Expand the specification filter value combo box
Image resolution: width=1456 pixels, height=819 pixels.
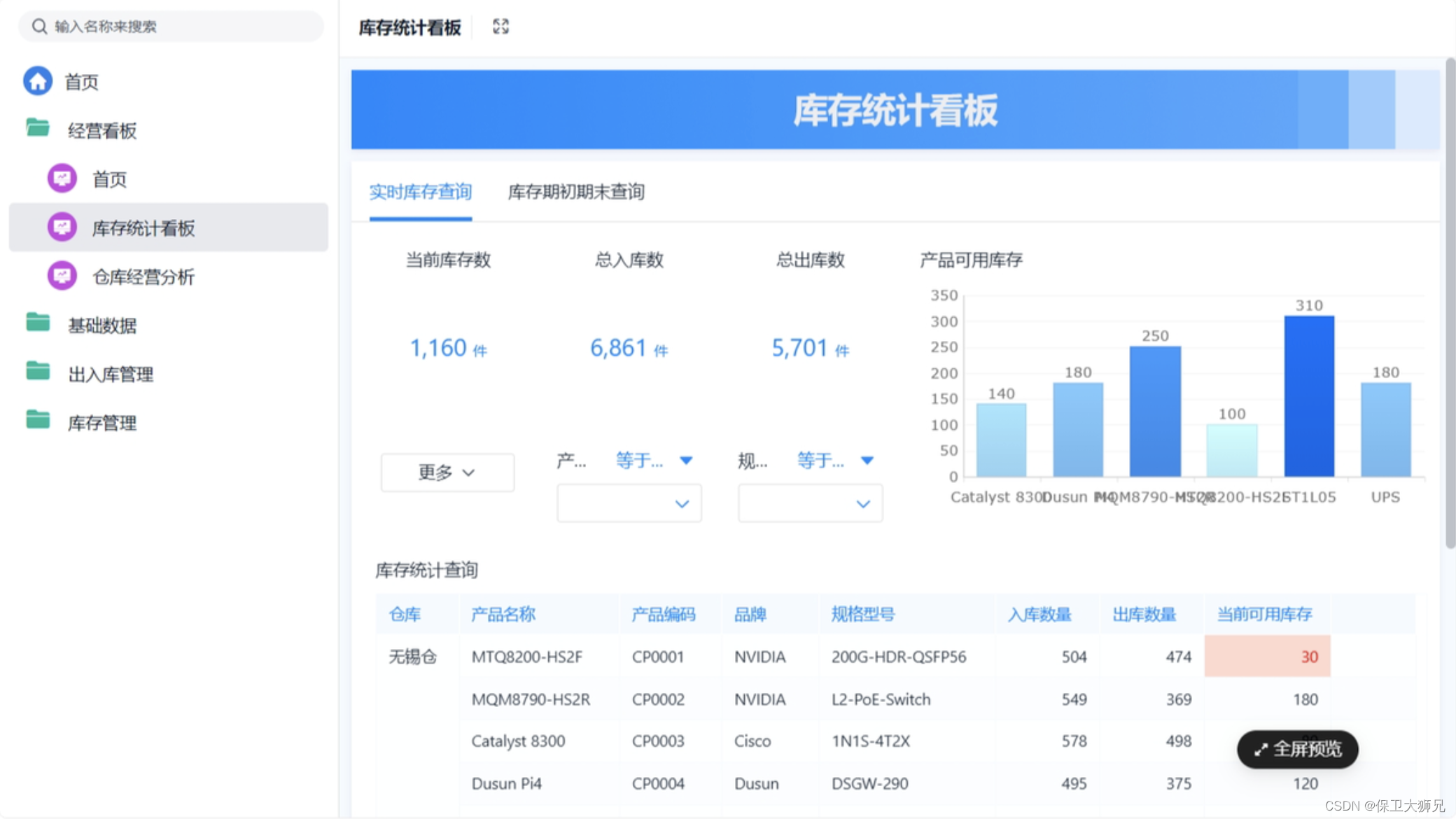click(810, 503)
